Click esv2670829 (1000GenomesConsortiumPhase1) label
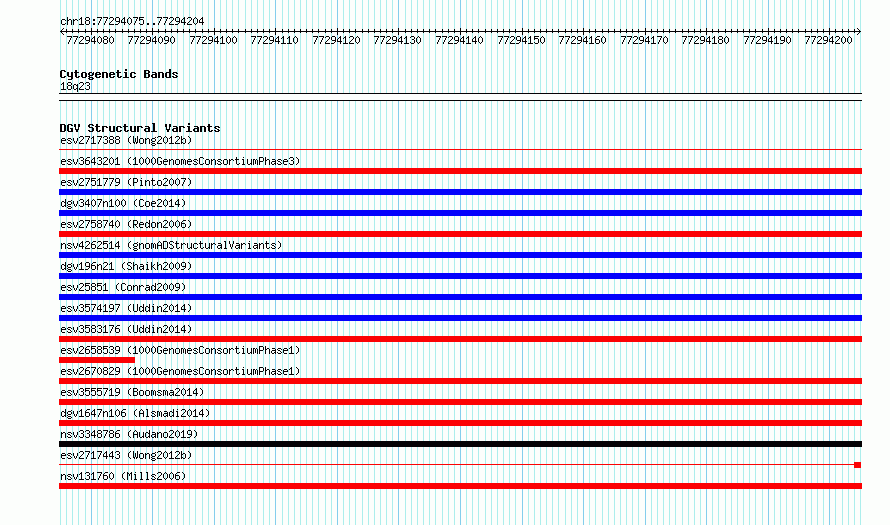Image resolution: width=890 pixels, height=525 pixels. click(180, 371)
